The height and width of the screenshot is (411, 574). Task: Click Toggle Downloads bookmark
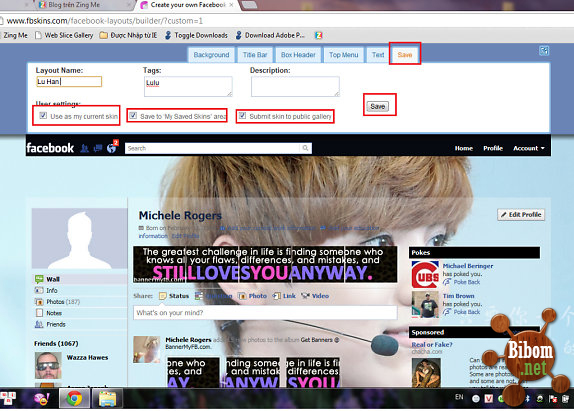pos(196,35)
